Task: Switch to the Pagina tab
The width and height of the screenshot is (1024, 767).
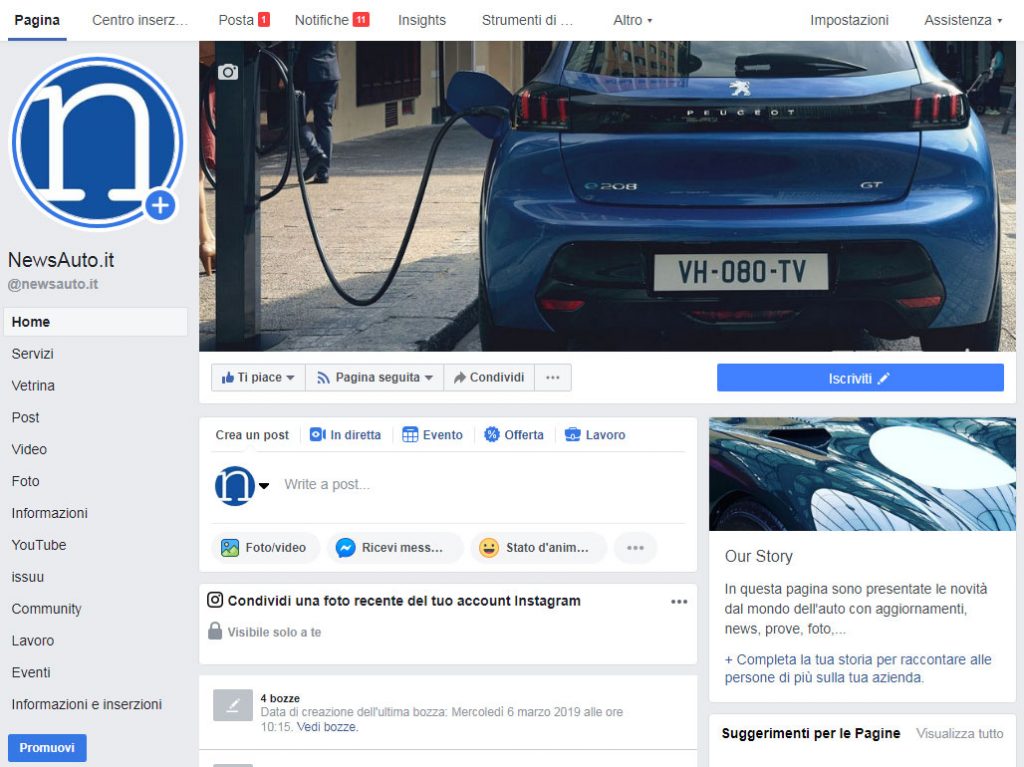Action: point(37,20)
